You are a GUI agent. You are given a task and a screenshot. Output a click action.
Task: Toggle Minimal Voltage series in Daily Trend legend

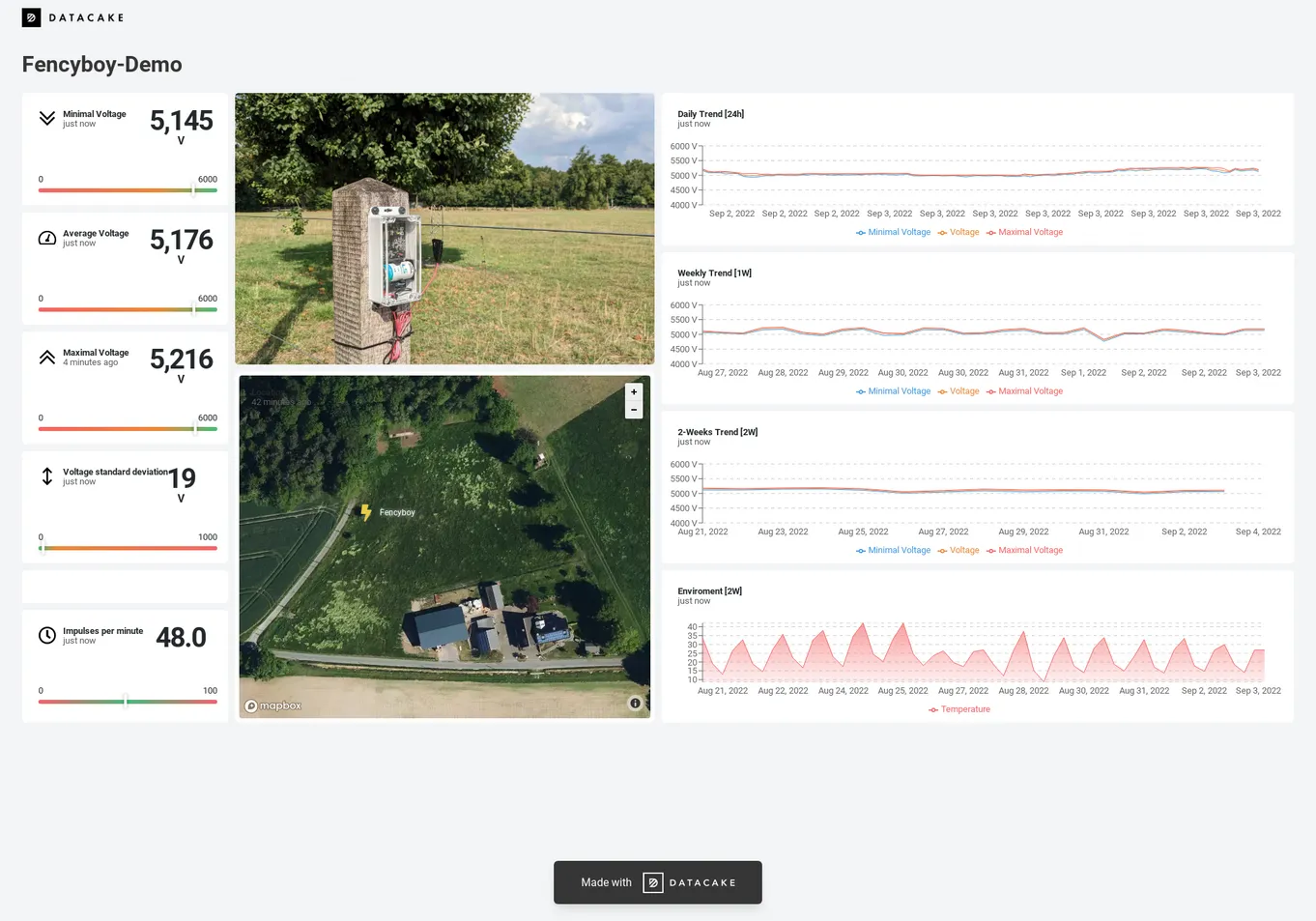pyautogui.click(x=894, y=232)
